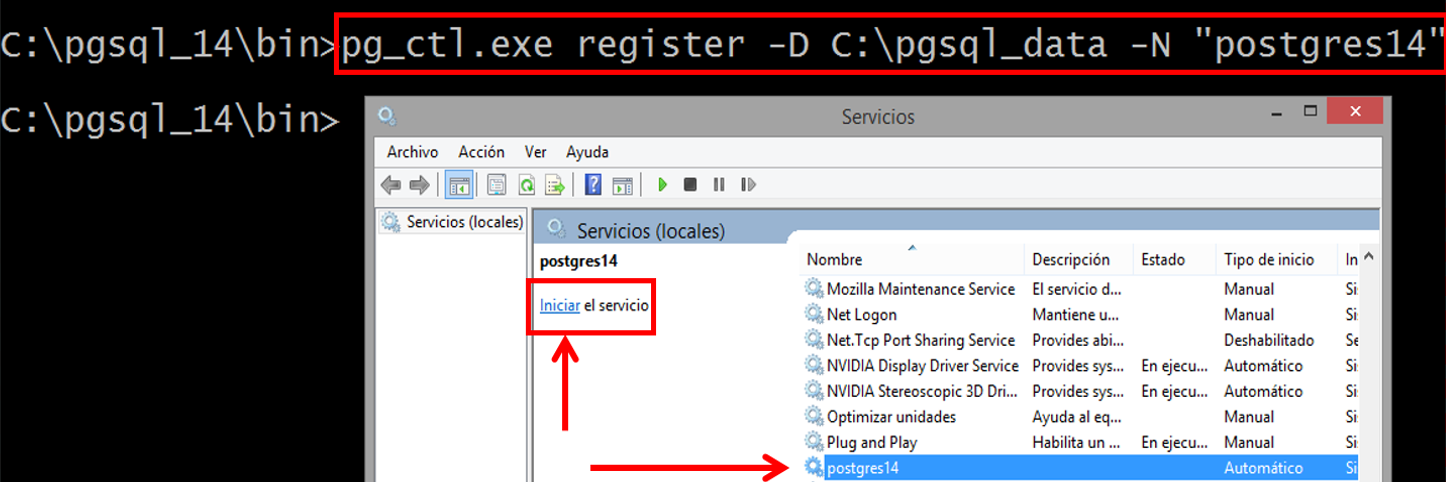Click gear icon of Net Logon row
1446x482 pixels.
(x=814, y=314)
